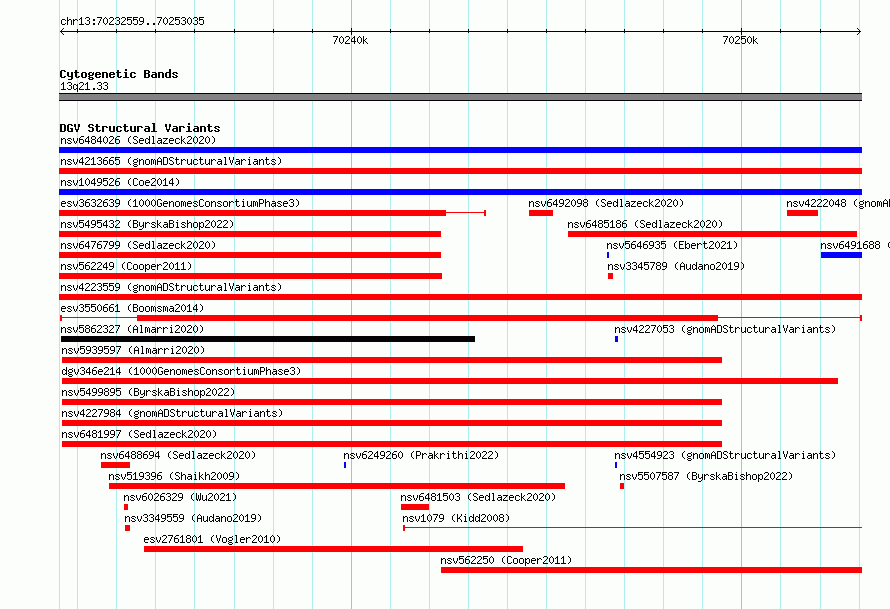Open nsv6476799 (Sedlazeck2020) label
This screenshot has height=609, width=890.
(138, 245)
